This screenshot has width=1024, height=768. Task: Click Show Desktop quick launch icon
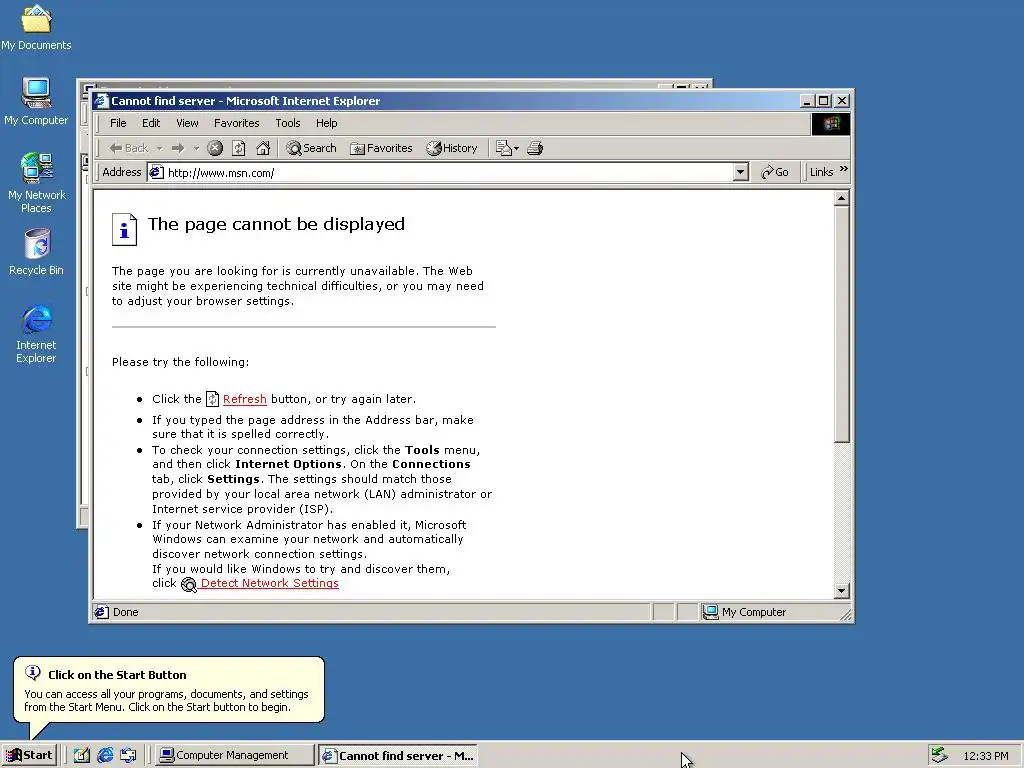pyautogui.click(x=81, y=756)
